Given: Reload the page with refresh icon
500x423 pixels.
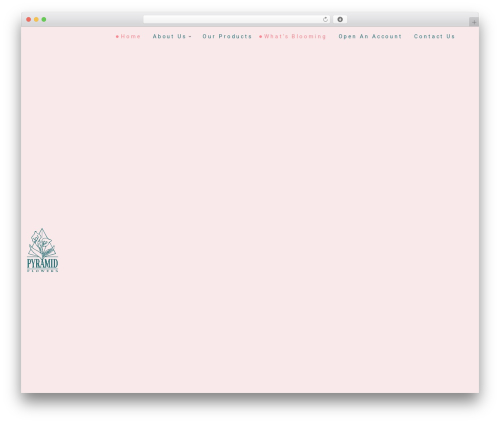Looking at the screenshot, I should (x=325, y=19).
